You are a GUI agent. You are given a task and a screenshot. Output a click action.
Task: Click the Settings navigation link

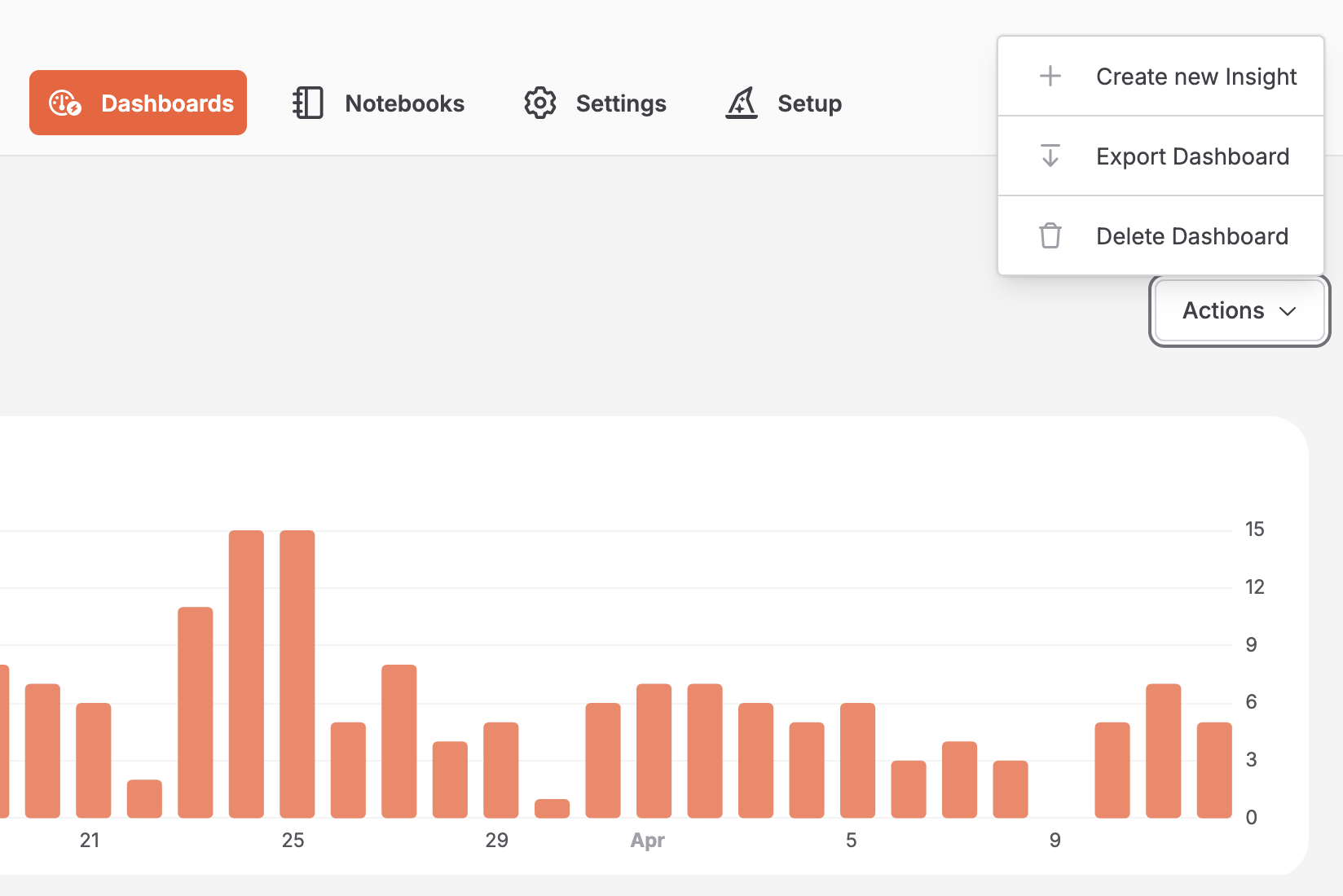[x=621, y=103]
